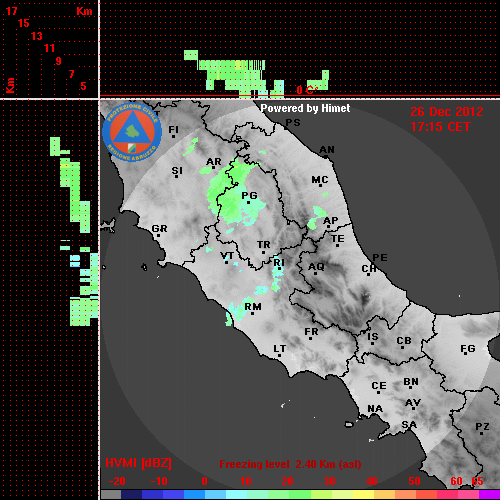Click the '40' dBZ scale value
The image size is (500, 500).
(x=371, y=481)
